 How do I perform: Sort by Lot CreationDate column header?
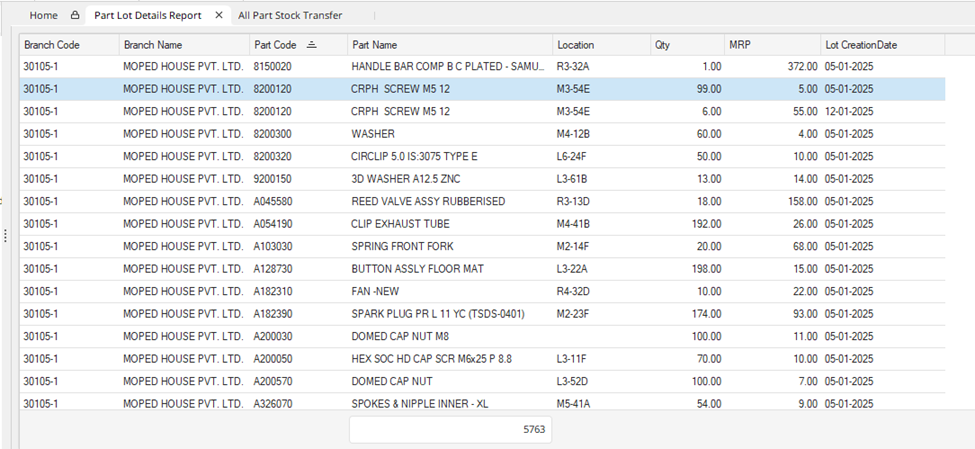[x=861, y=45]
